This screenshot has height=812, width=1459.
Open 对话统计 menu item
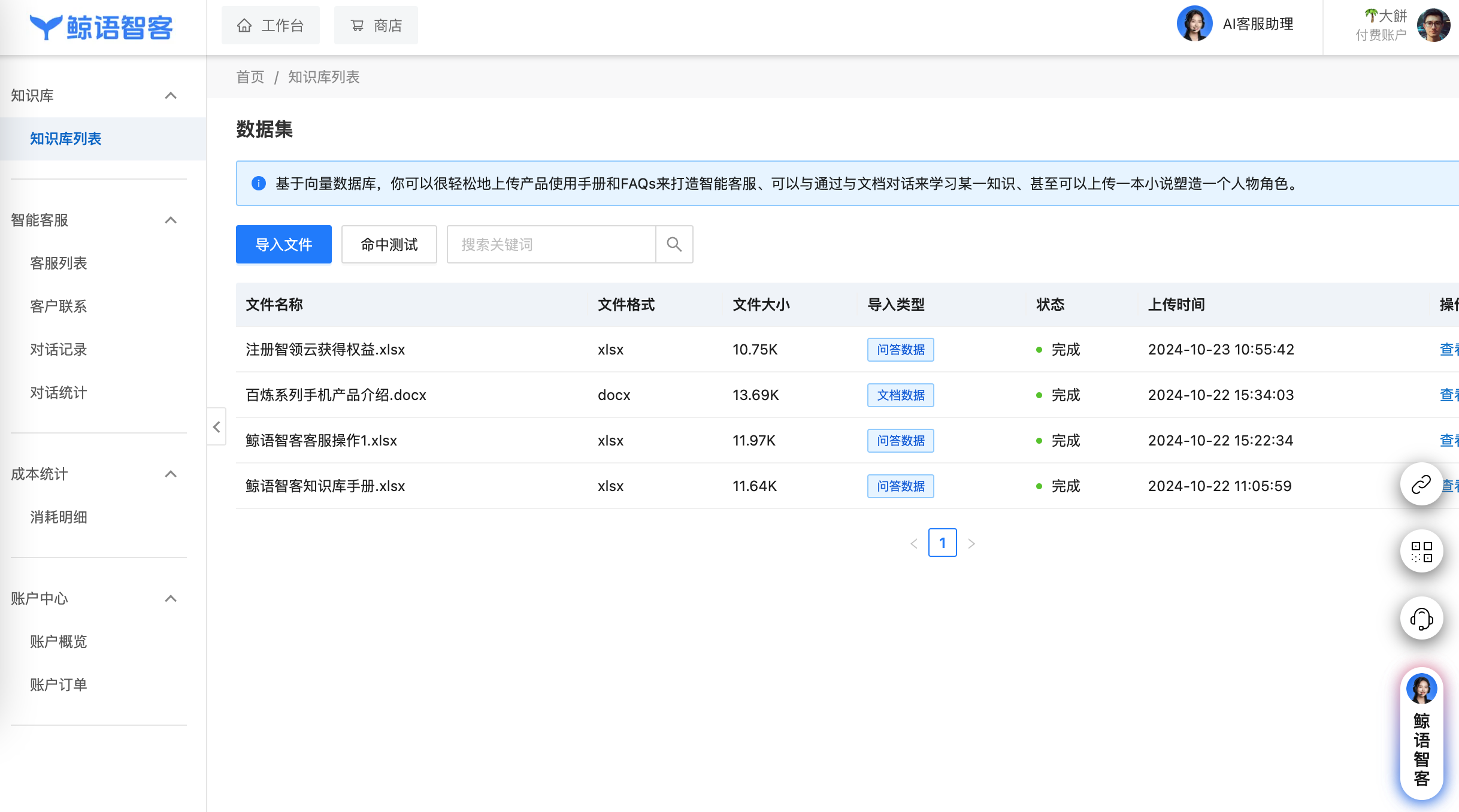(59, 393)
